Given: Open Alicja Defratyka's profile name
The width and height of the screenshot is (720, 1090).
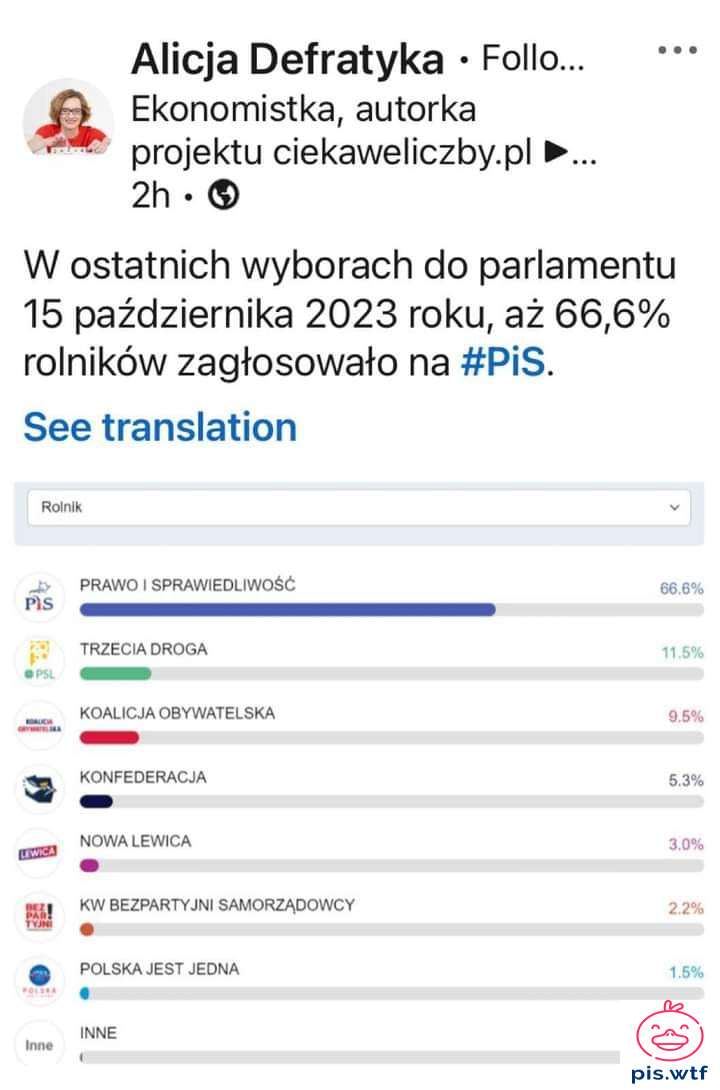Looking at the screenshot, I should tap(288, 60).
